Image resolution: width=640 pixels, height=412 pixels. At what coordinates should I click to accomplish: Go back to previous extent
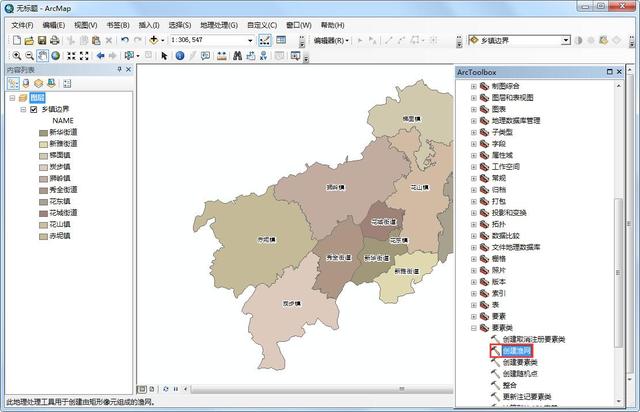click(x=100, y=56)
